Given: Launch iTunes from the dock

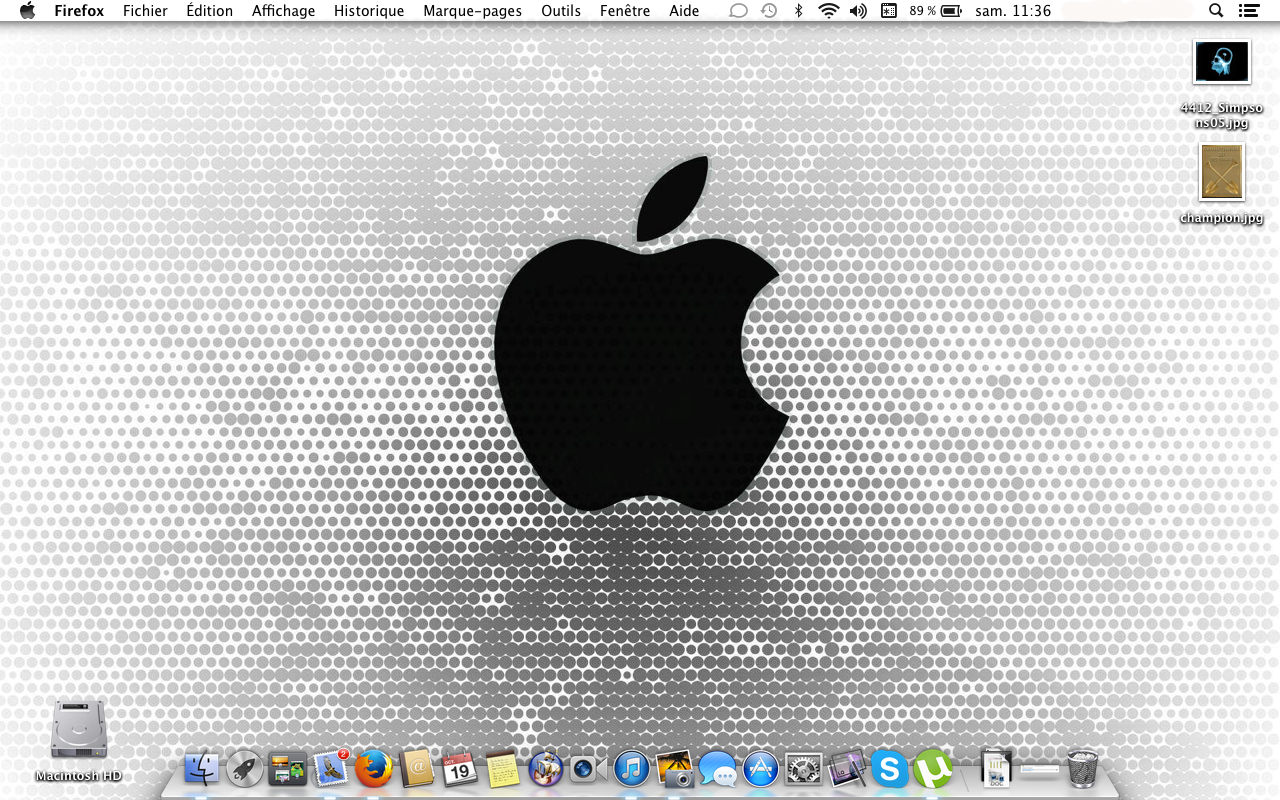Looking at the screenshot, I should point(632,768).
